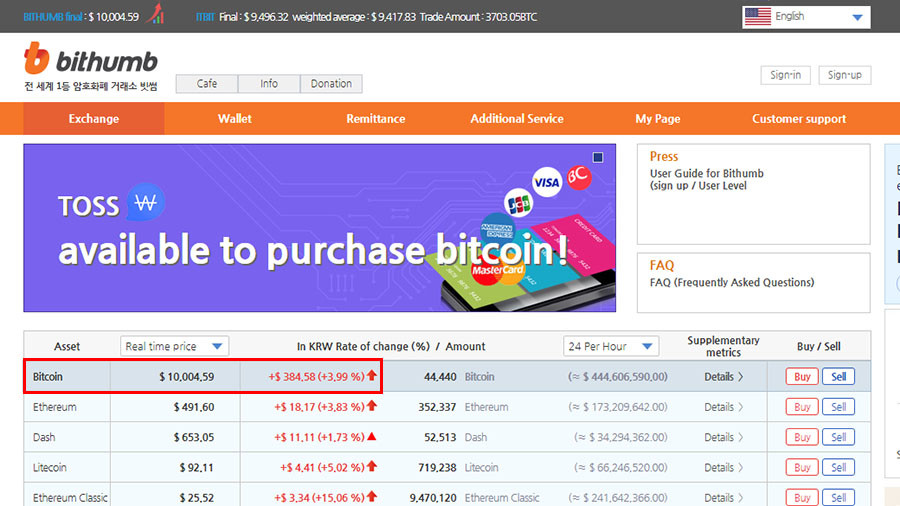Open the Remittance menu
The width and height of the screenshot is (900, 506).
pos(375,119)
